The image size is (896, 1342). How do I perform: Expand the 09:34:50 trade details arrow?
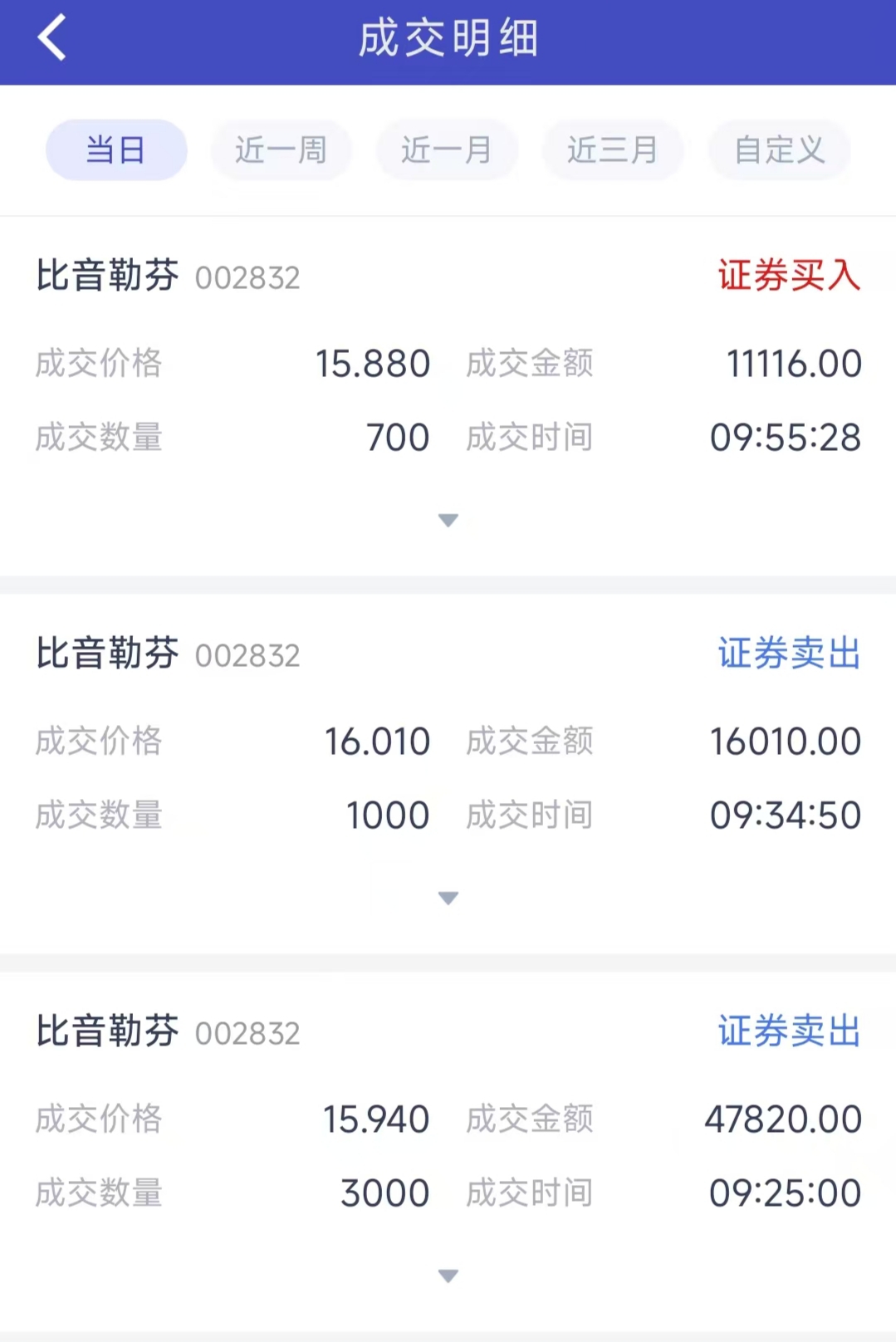point(448,899)
